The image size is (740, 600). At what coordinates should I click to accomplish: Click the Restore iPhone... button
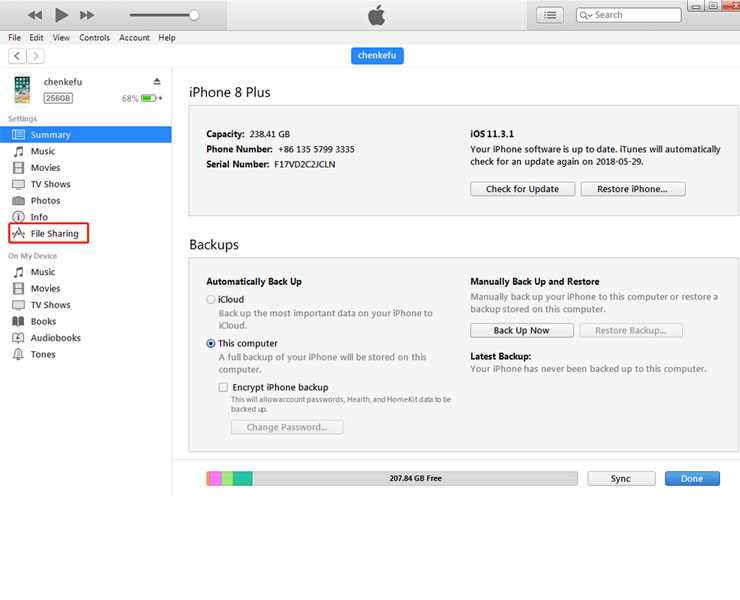(633, 189)
